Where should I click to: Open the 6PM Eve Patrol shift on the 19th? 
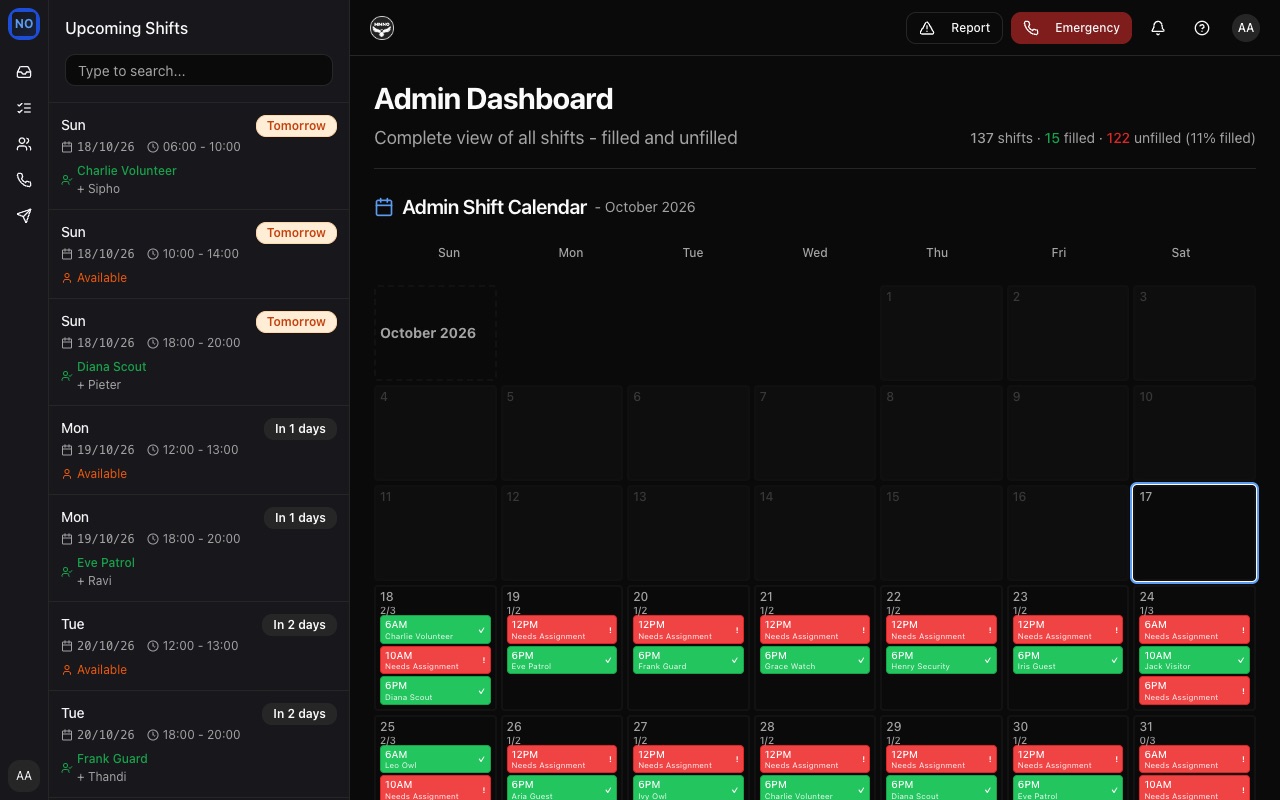coord(562,660)
